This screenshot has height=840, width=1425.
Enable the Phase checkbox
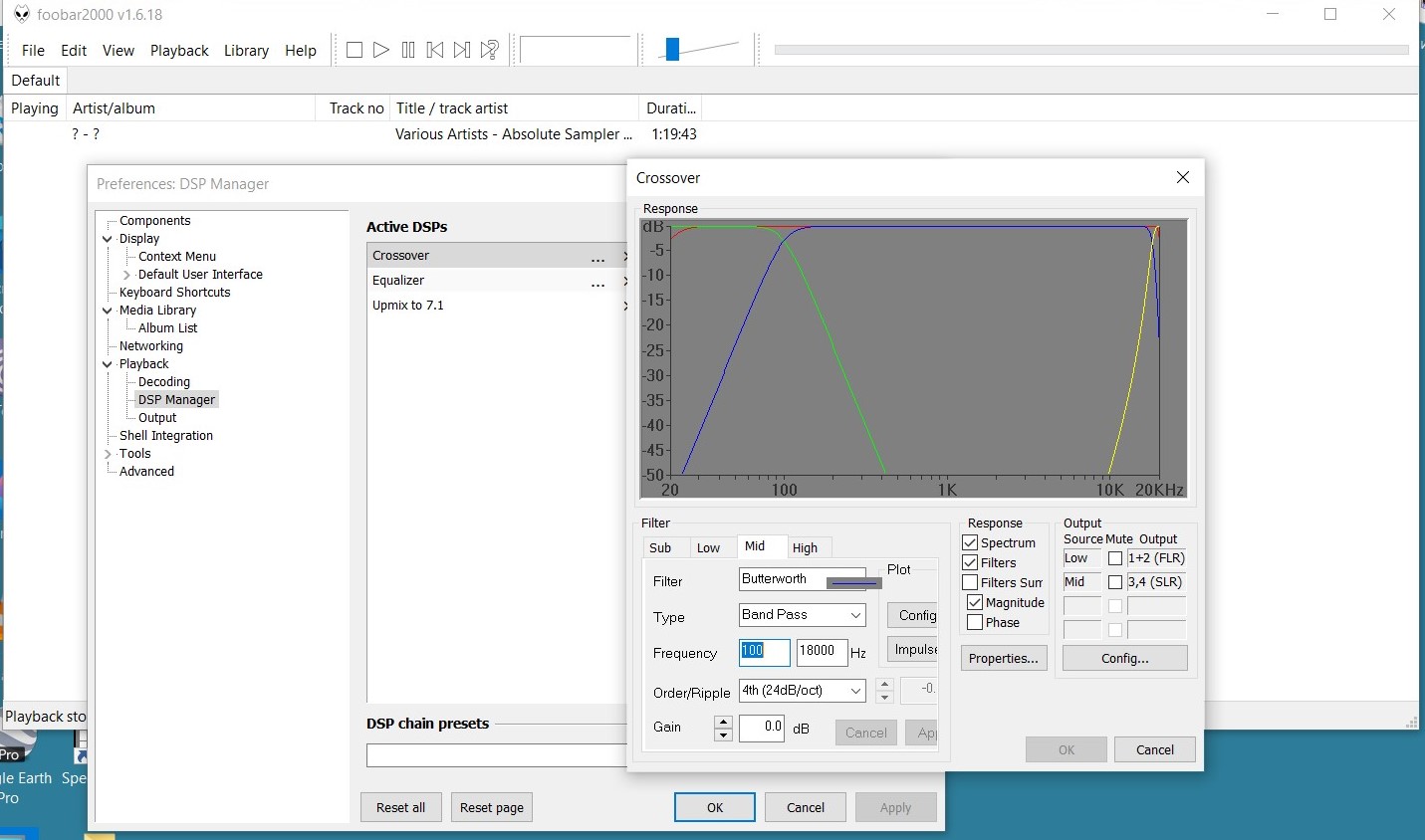tap(975, 622)
